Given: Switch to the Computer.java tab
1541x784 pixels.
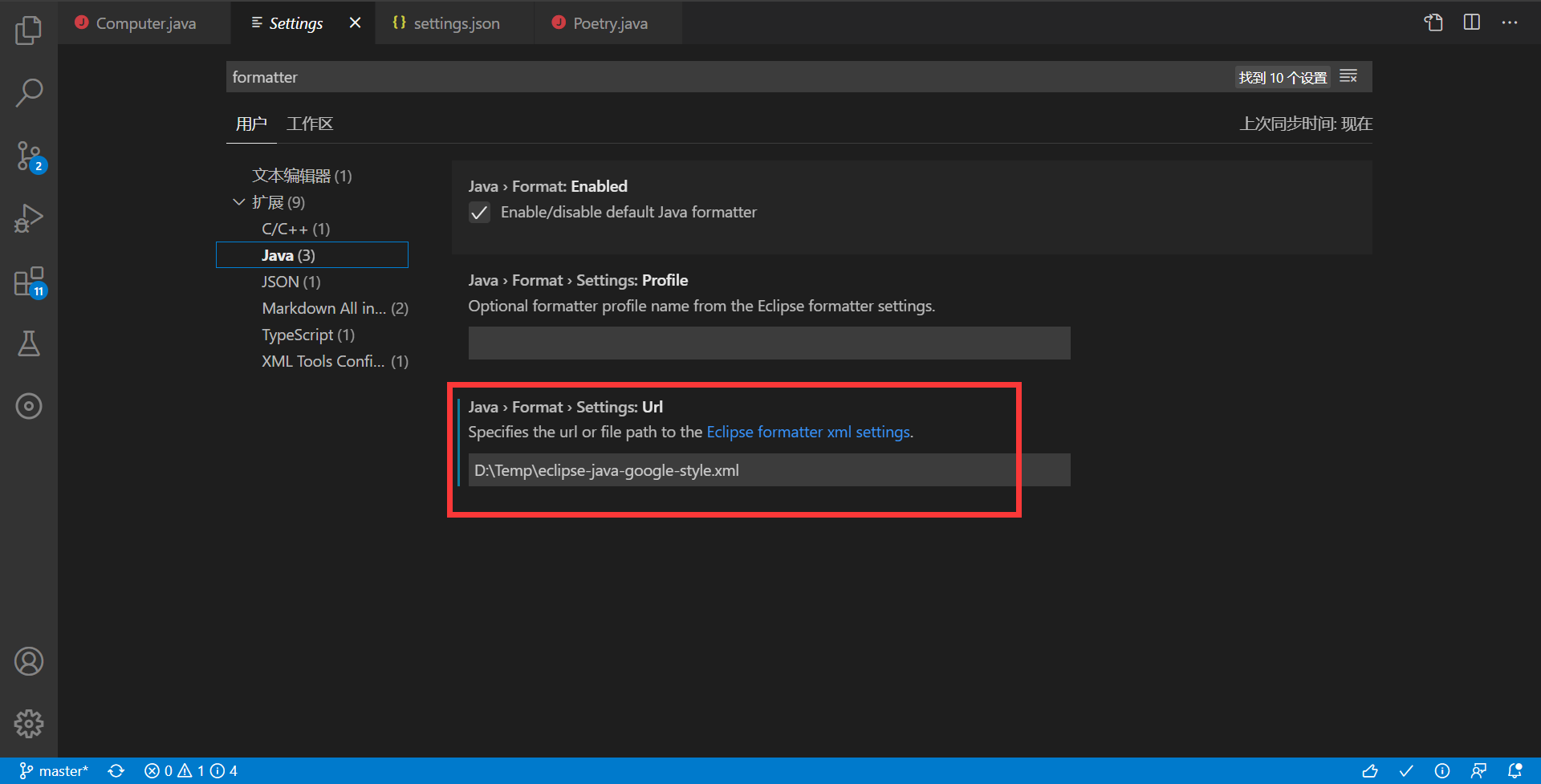Looking at the screenshot, I should click(x=144, y=23).
